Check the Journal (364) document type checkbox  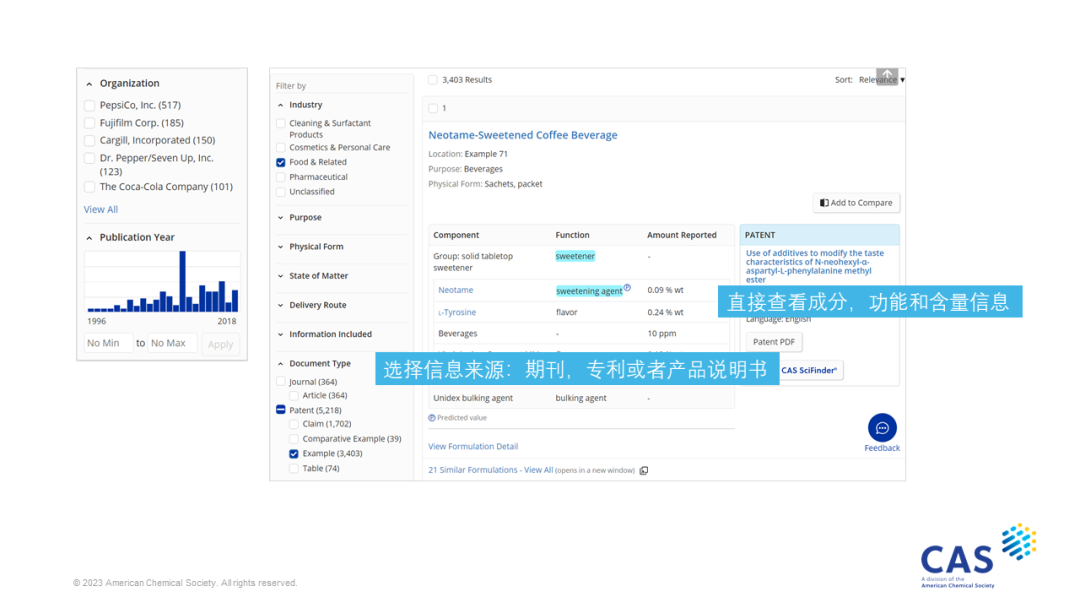pos(280,381)
